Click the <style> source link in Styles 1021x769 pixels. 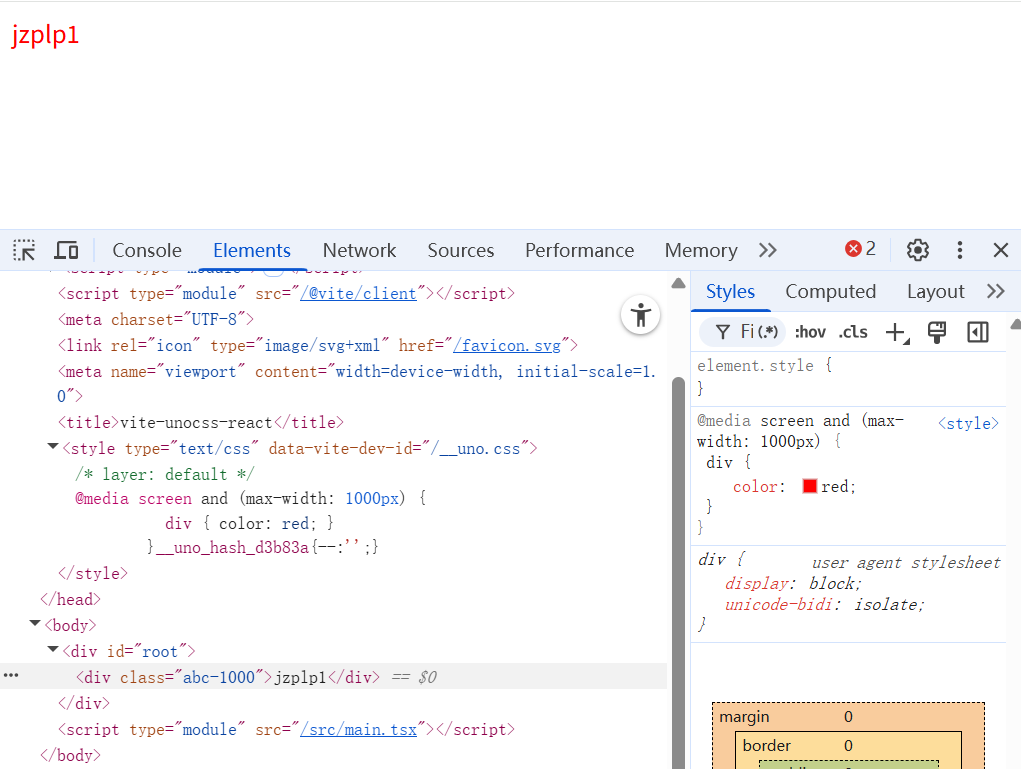coord(968,423)
